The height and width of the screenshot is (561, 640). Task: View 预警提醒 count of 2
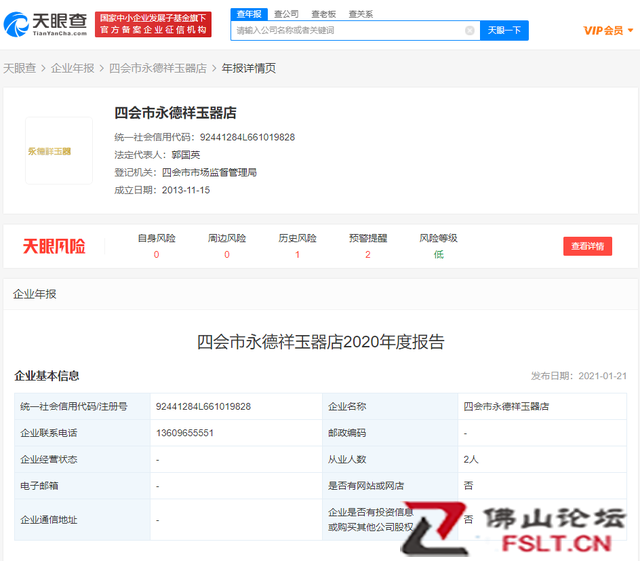pos(367,254)
